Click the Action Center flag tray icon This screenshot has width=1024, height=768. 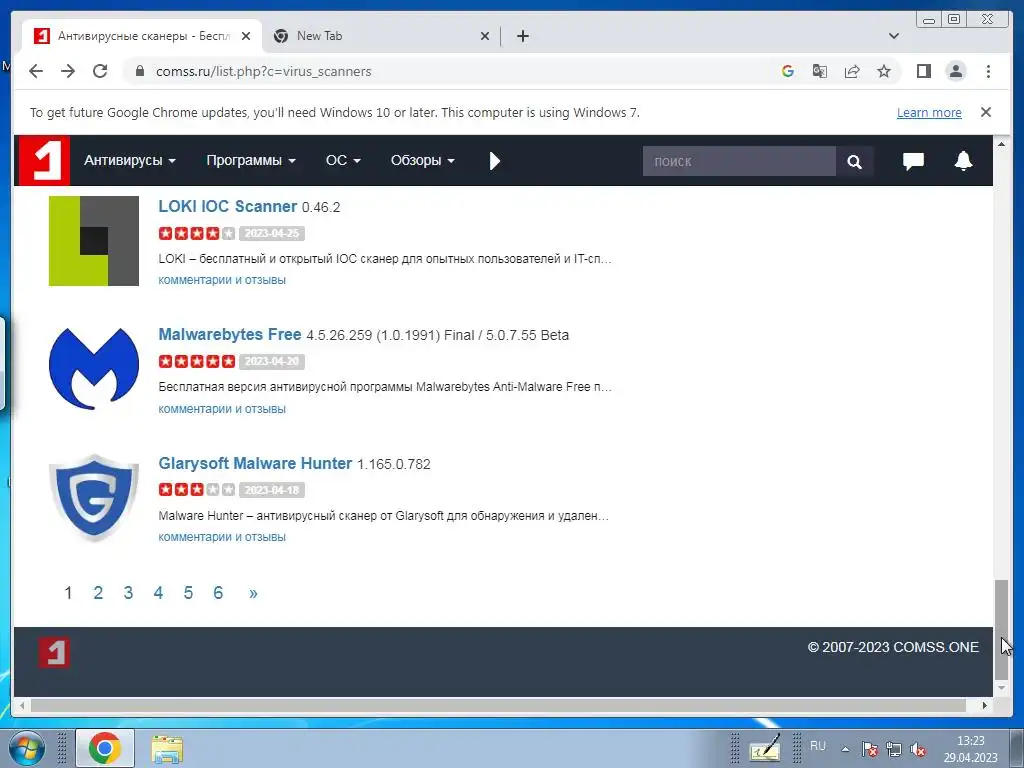[869, 750]
